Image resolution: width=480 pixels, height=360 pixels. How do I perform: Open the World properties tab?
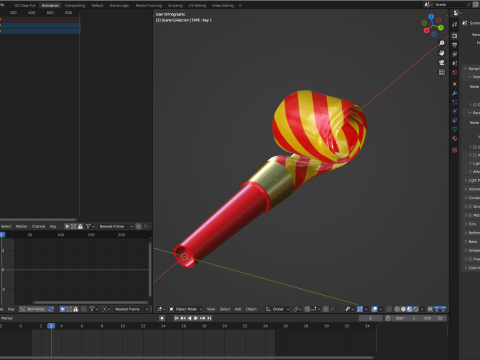coord(455,72)
